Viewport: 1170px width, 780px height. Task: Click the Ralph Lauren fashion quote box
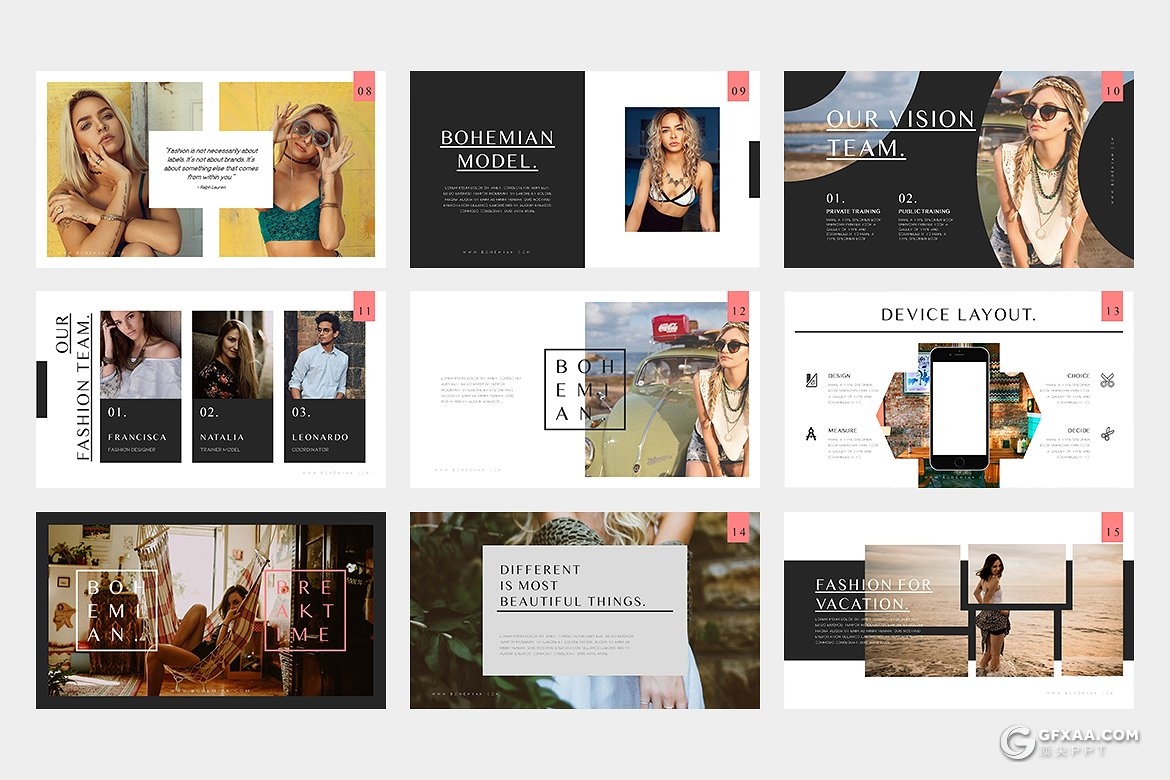point(211,168)
